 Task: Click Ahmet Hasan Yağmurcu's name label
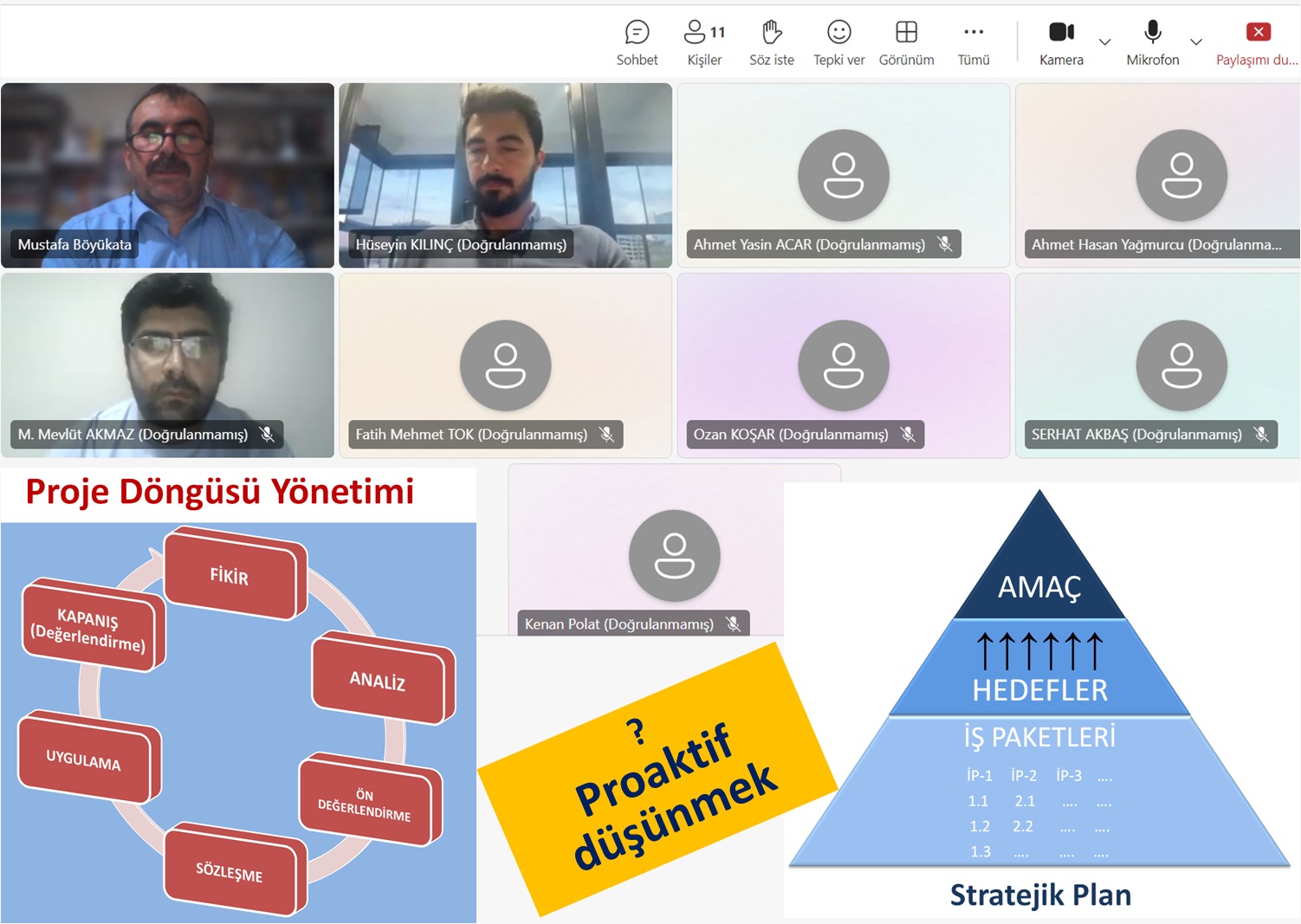pos(1155,244)
